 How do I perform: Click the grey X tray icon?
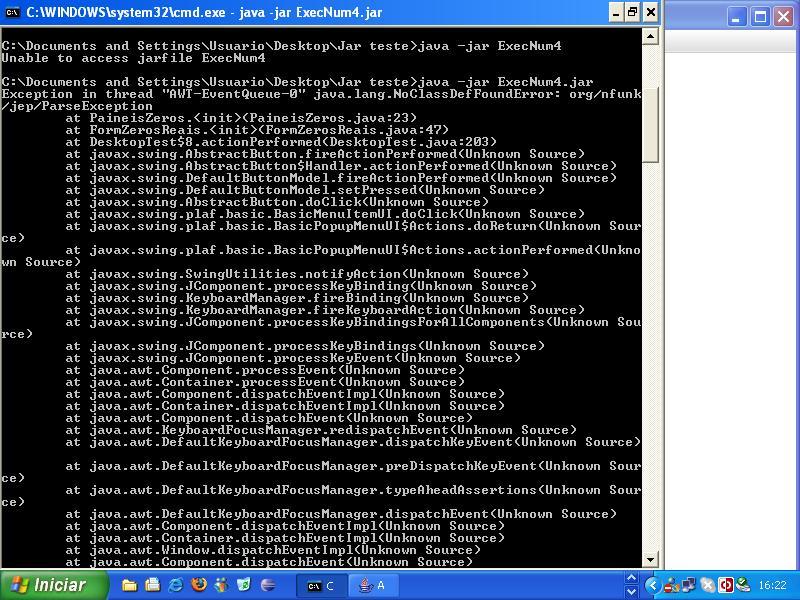coord(707,585)
